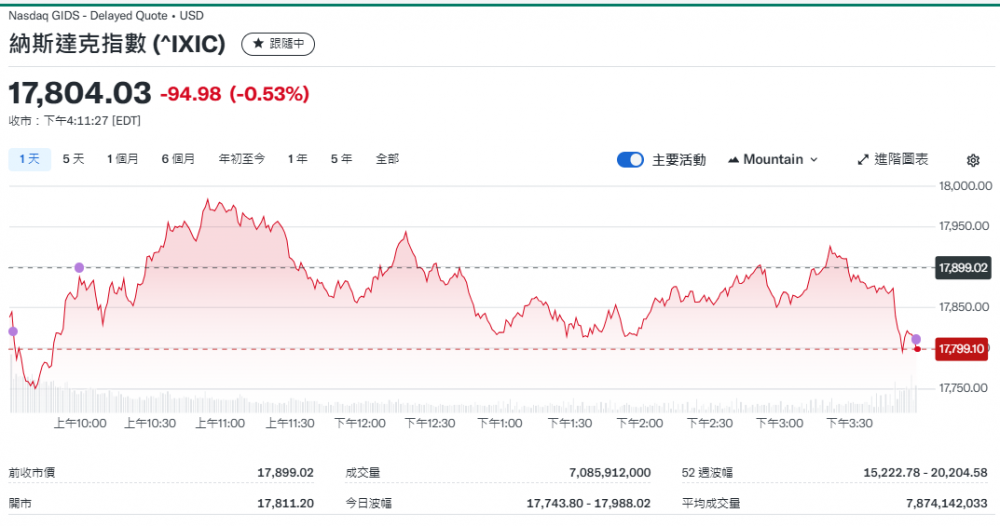Select the 1天 time range tab

(29, 159)
